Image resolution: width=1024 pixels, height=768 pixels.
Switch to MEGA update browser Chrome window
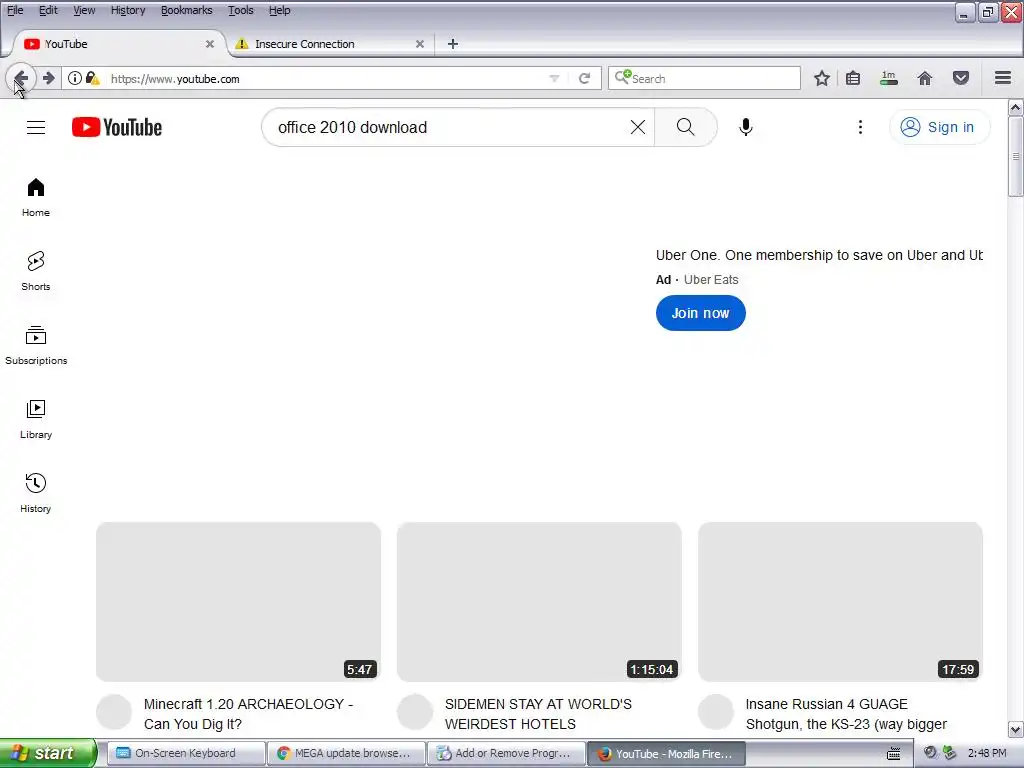tap(346, 753)
